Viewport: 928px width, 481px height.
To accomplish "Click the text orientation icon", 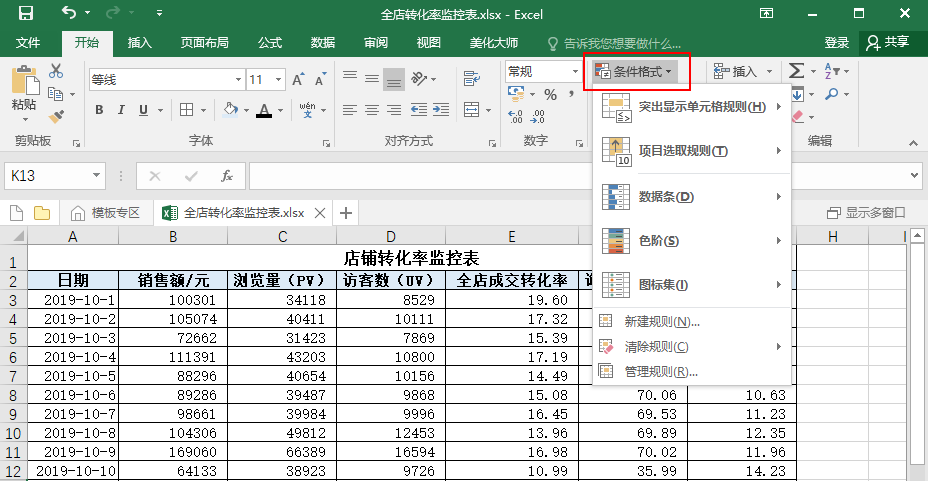I will [419, 78].
